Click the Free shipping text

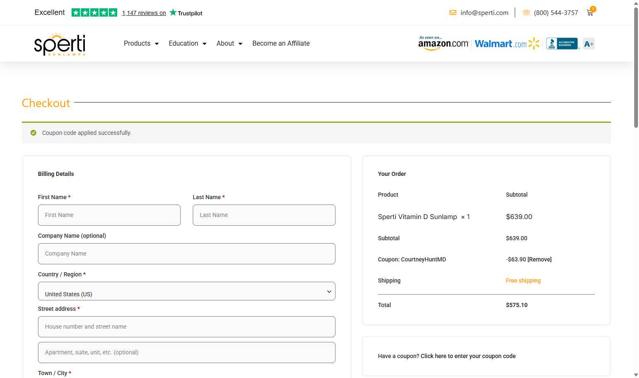coord(523,281)
